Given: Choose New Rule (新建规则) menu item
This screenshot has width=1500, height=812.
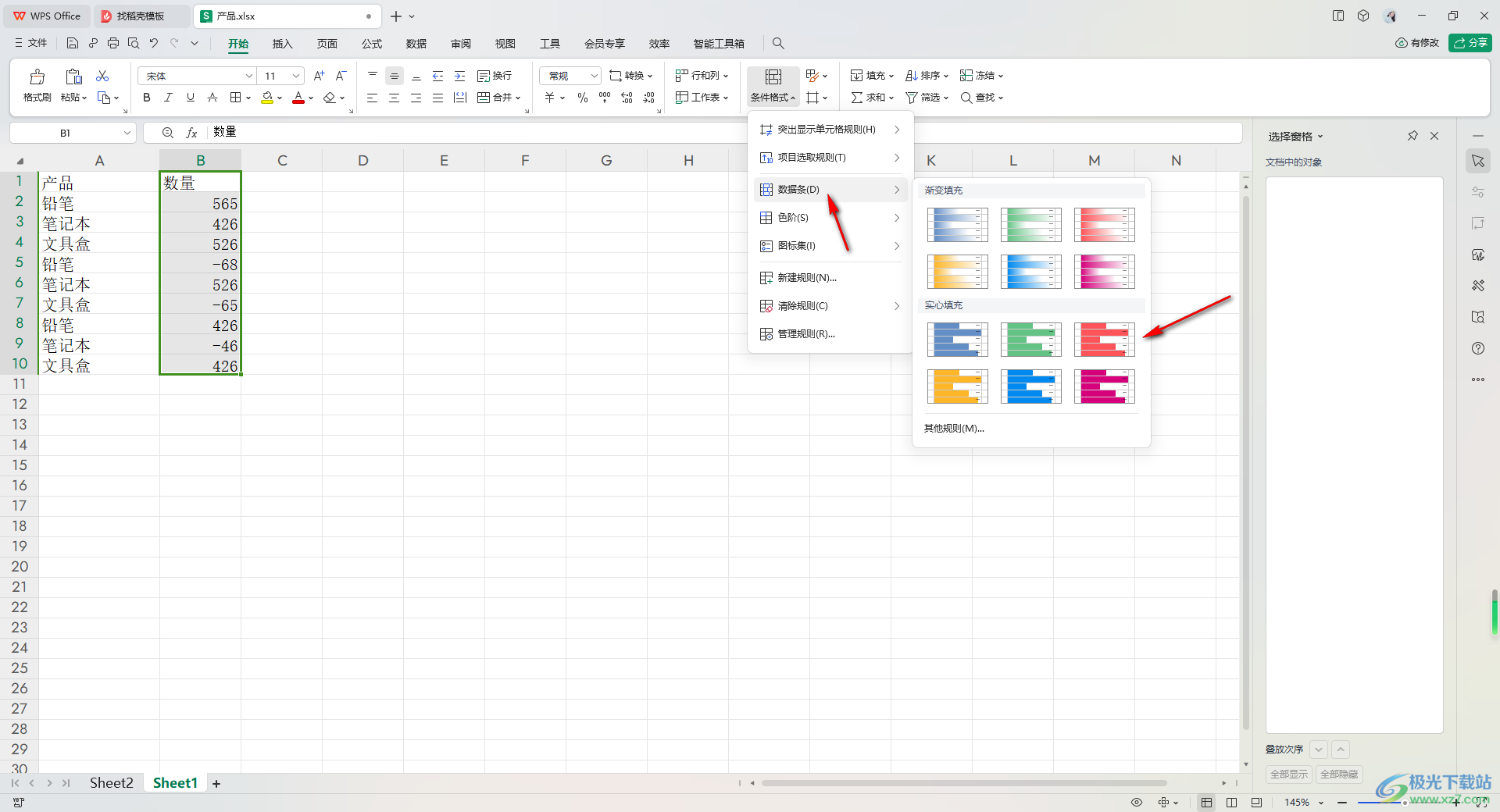Looking at the screenshot, I should (x=830, y=278).
